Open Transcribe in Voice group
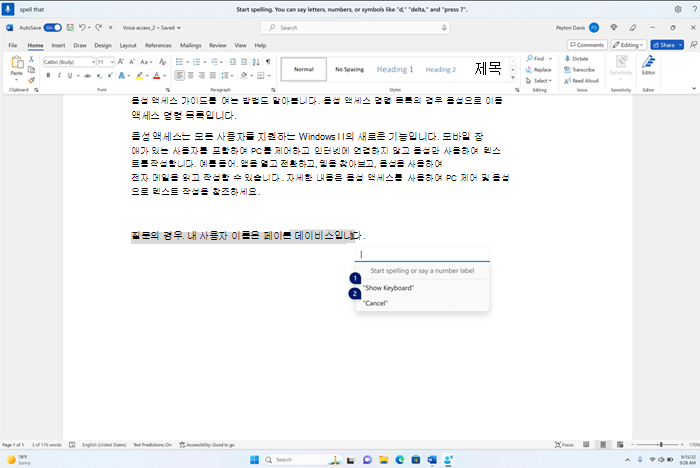The image size is (700, 468). pyautogui.click(x=579, y=70)
